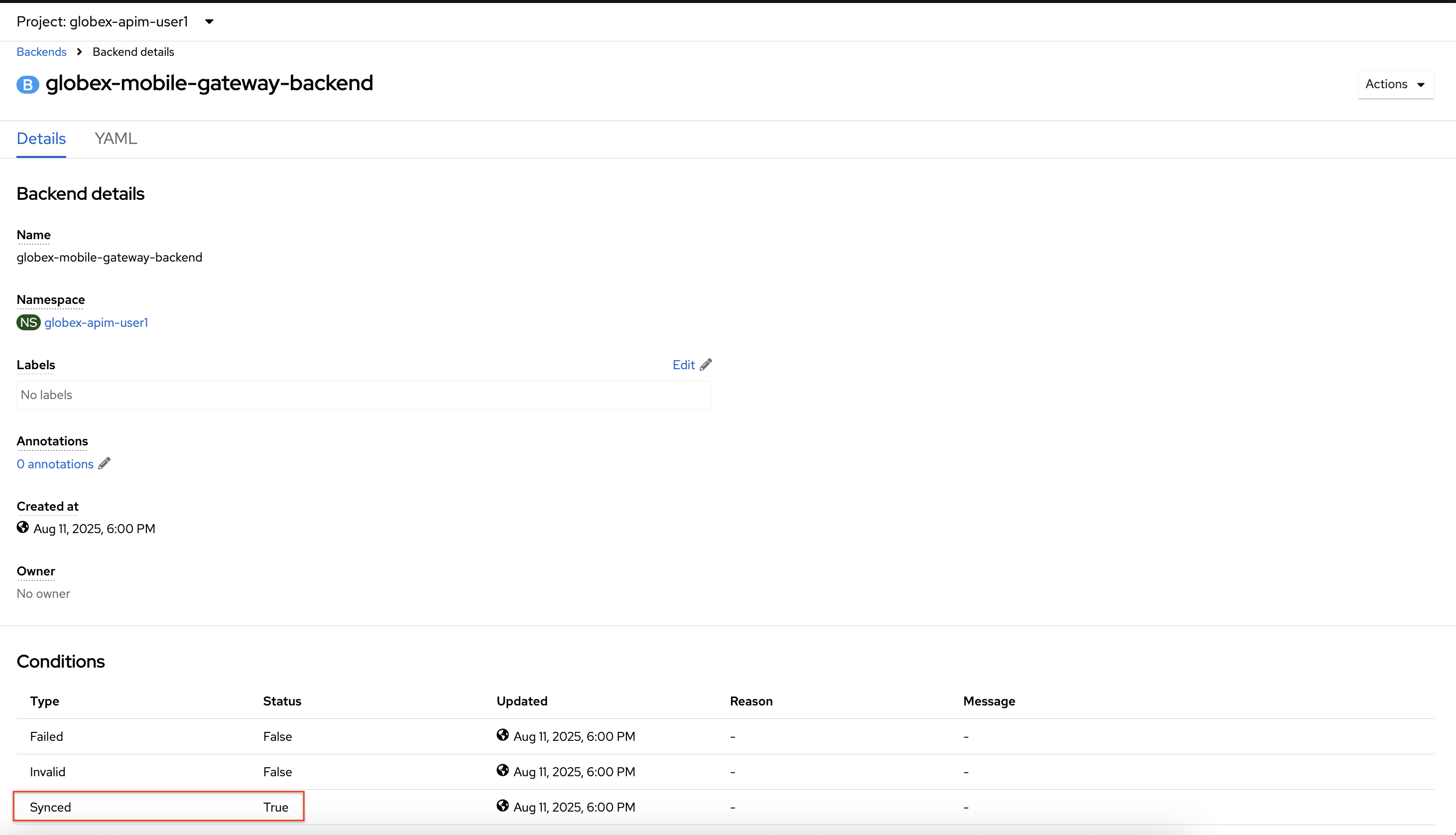
Task: Click globe icon in Synced condition row
Action: (502, 806)
